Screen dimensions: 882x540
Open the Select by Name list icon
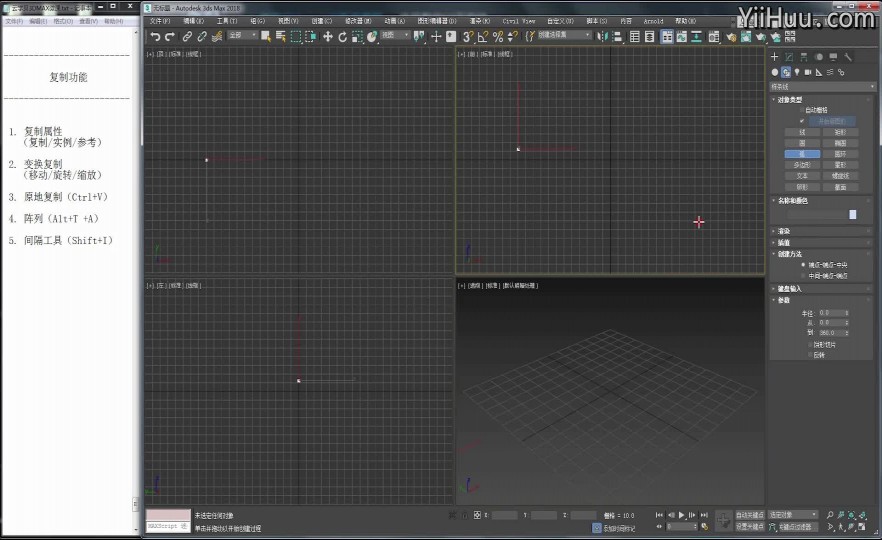281,37
